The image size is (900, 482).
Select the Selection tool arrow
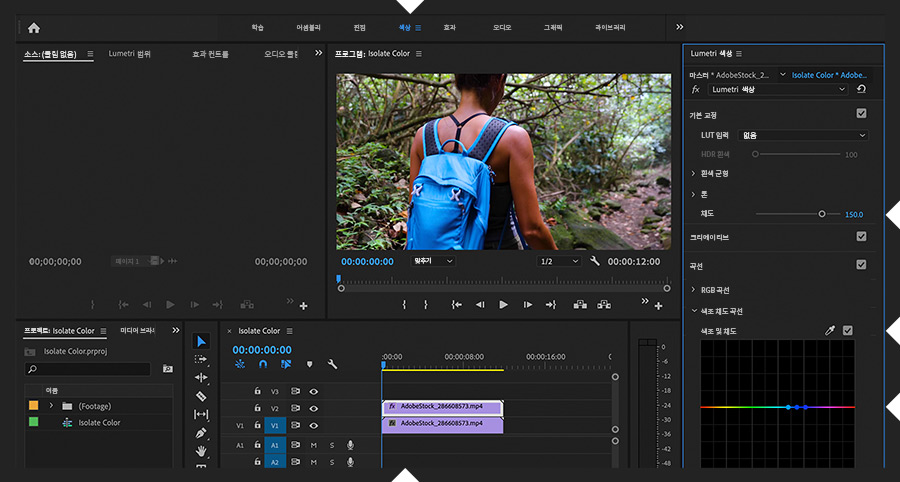[201, 341]
